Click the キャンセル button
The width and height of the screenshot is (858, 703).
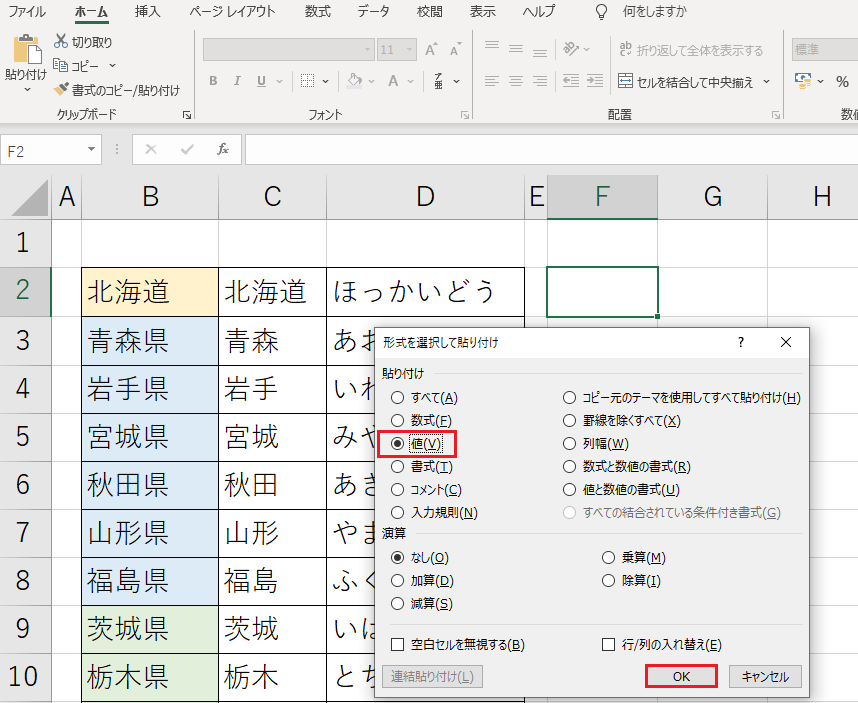[x=765, y=677]
